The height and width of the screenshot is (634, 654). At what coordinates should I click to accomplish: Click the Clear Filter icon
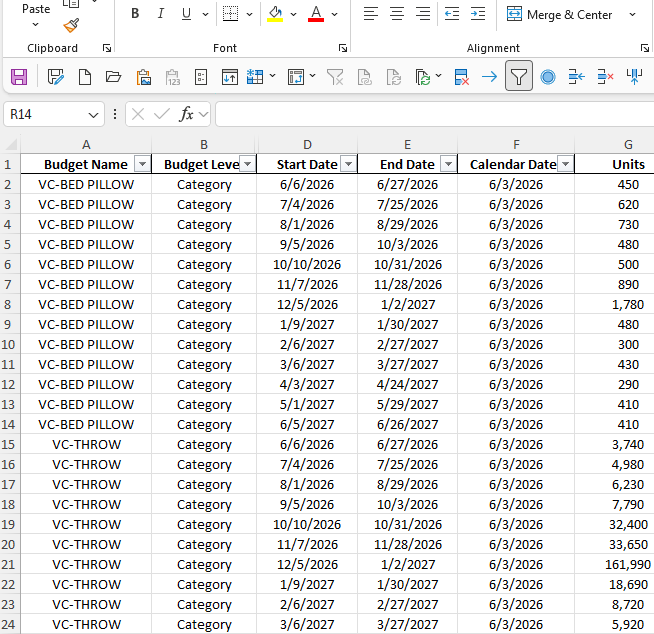click(x=335, y=77)
